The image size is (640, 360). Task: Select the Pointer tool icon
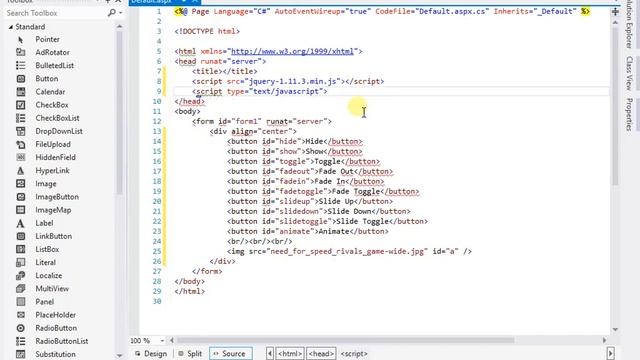(x=20, y=40)
